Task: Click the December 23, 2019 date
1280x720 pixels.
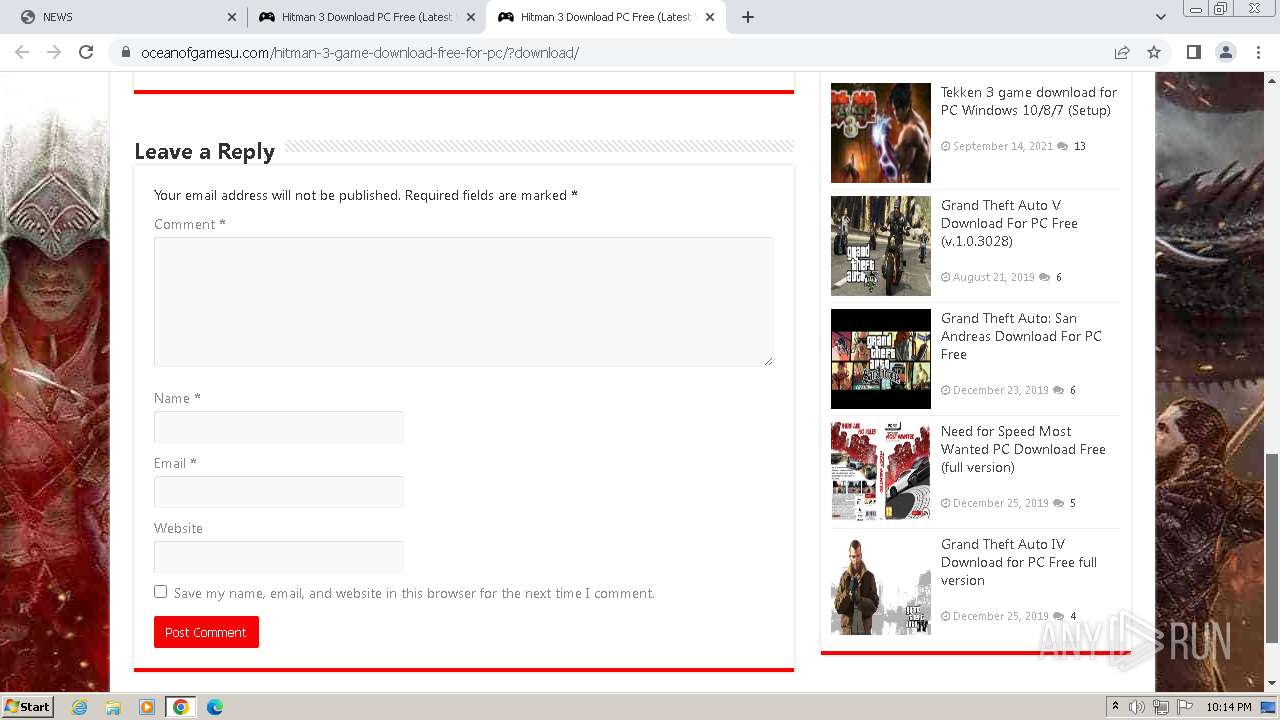Action: click(1001, 390)
